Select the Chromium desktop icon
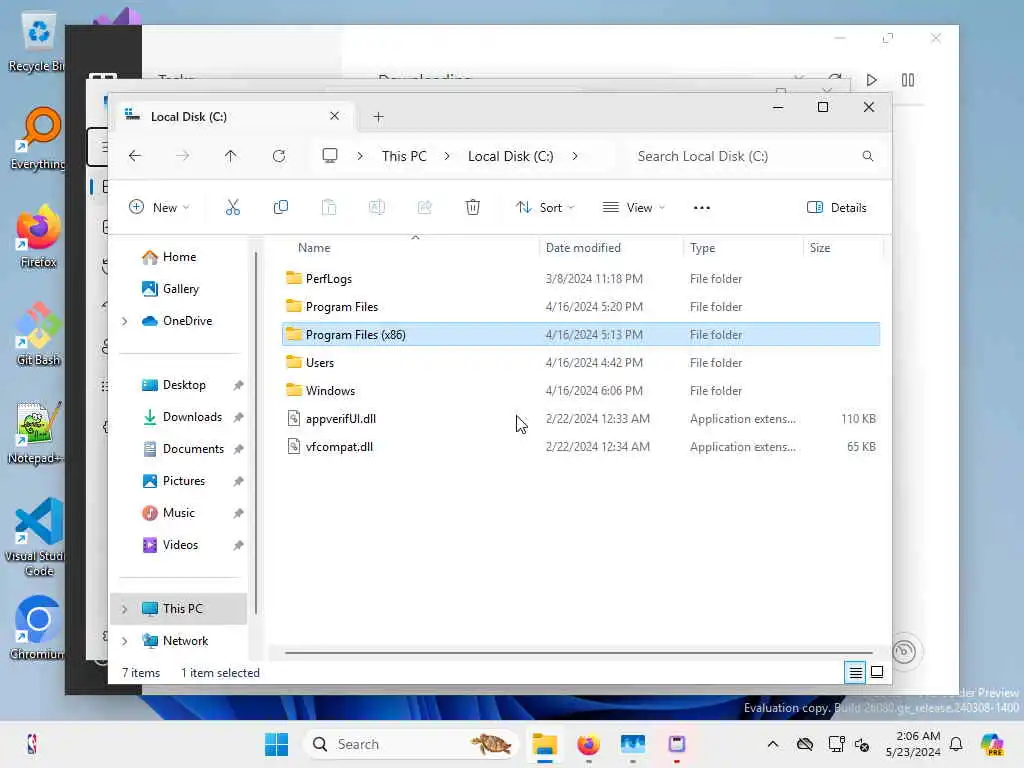The image size is (1024, 768). coord(38,628)
